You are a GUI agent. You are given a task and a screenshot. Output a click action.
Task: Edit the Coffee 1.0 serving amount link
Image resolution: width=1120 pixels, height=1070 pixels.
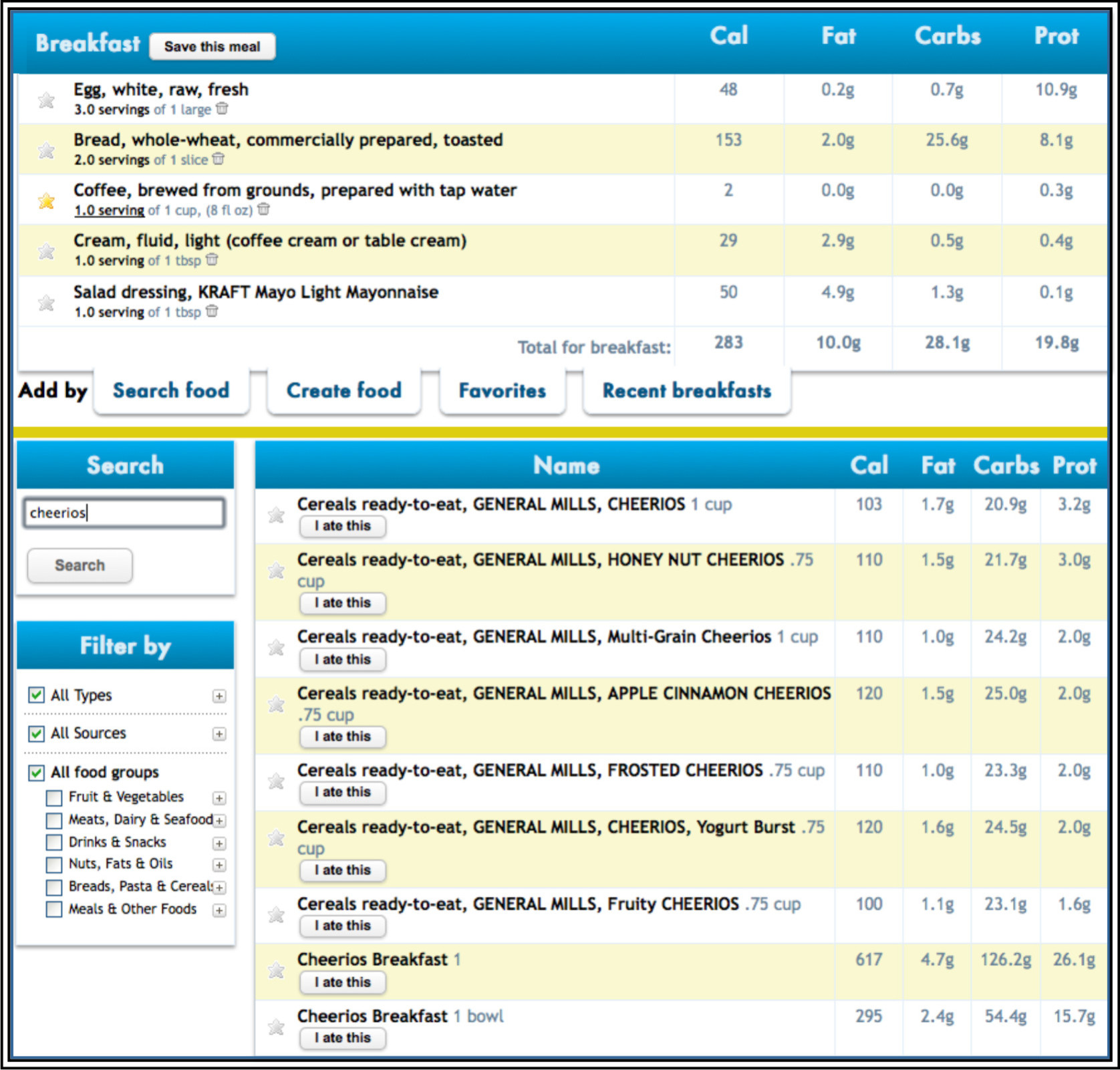pyautogui.click(x=109, y=211)
